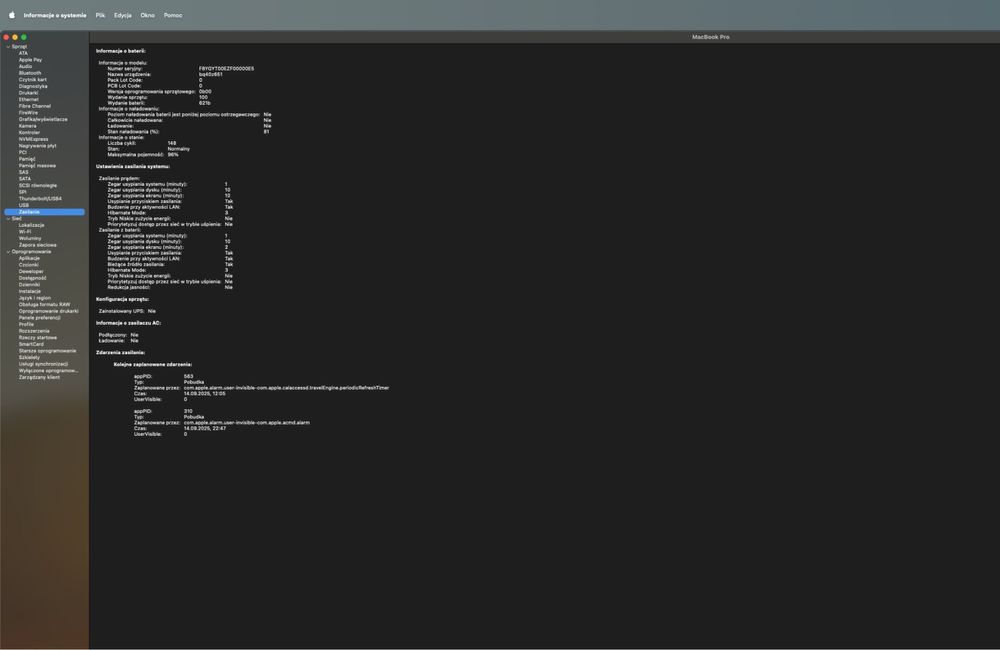Select Kontroler in the sidebar
The height and width of the screenshot is (650, 1000).
click(x=29, y=133)
